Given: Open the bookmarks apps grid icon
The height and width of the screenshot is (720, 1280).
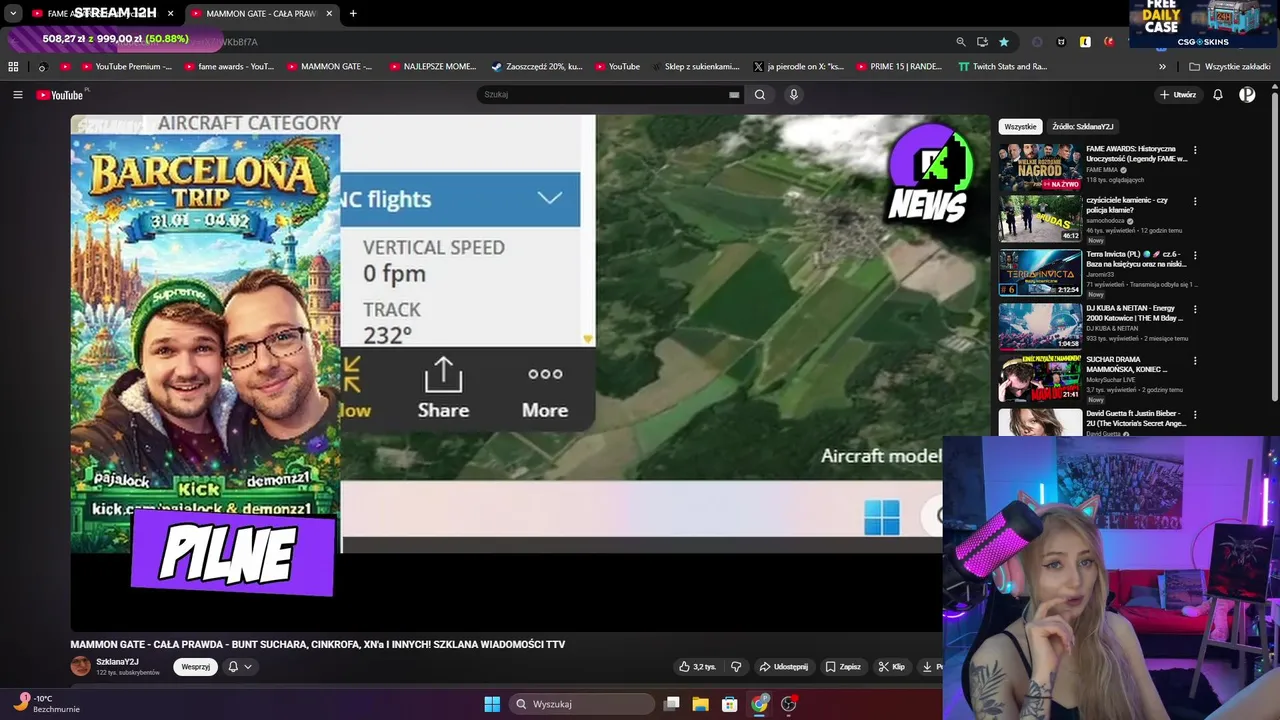Looking at the screenshot, I should coord(13,67).
